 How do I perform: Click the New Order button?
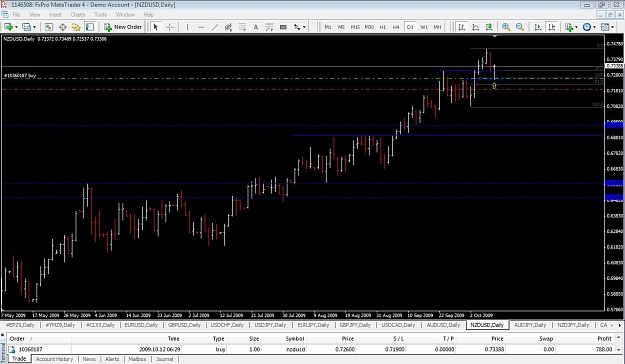123,27
